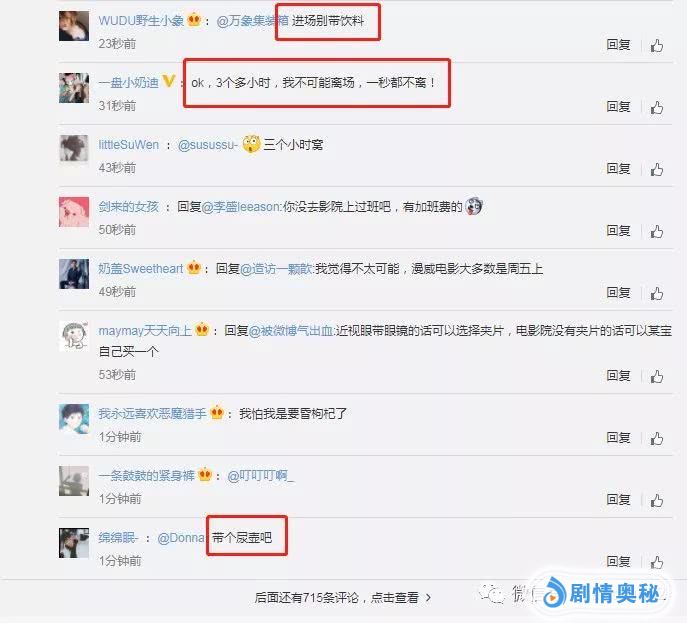Like the comment by WUDU野生小象
The height and width of the screenshot is (623, 687).
point(656,45)
